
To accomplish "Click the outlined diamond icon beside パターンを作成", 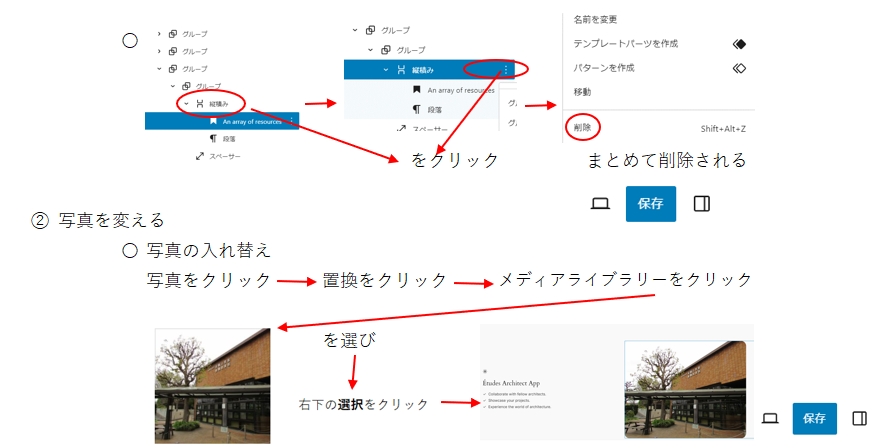I will (739, 68).
